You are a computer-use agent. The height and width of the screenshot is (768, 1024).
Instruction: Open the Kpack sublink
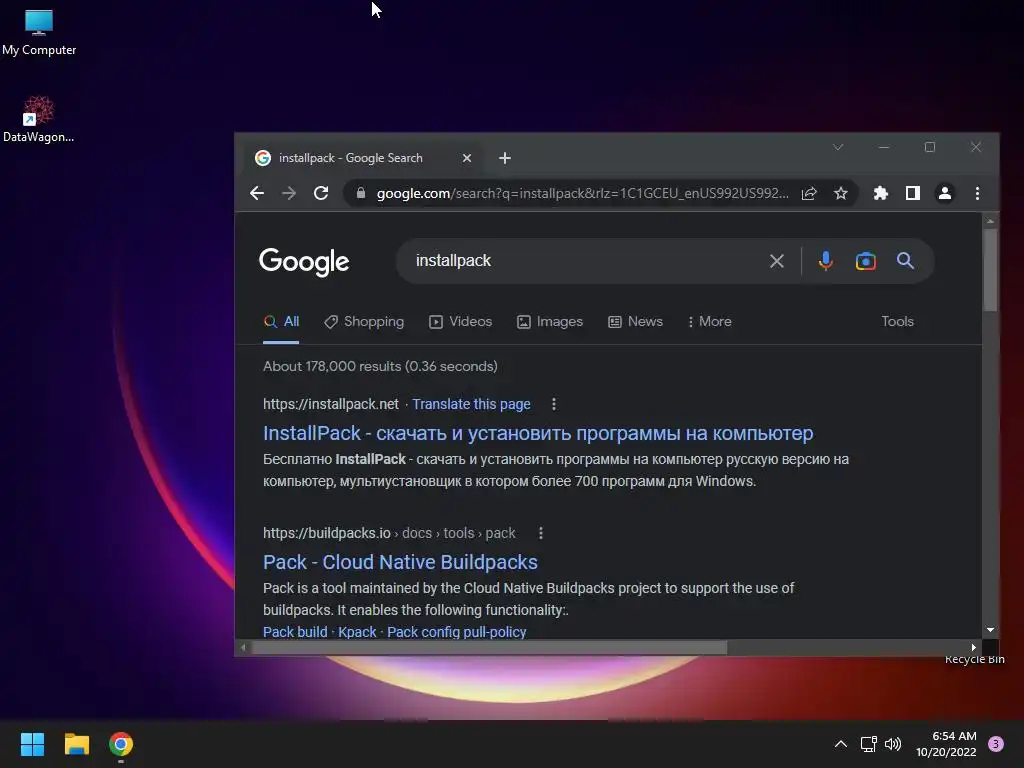[357, 632]
